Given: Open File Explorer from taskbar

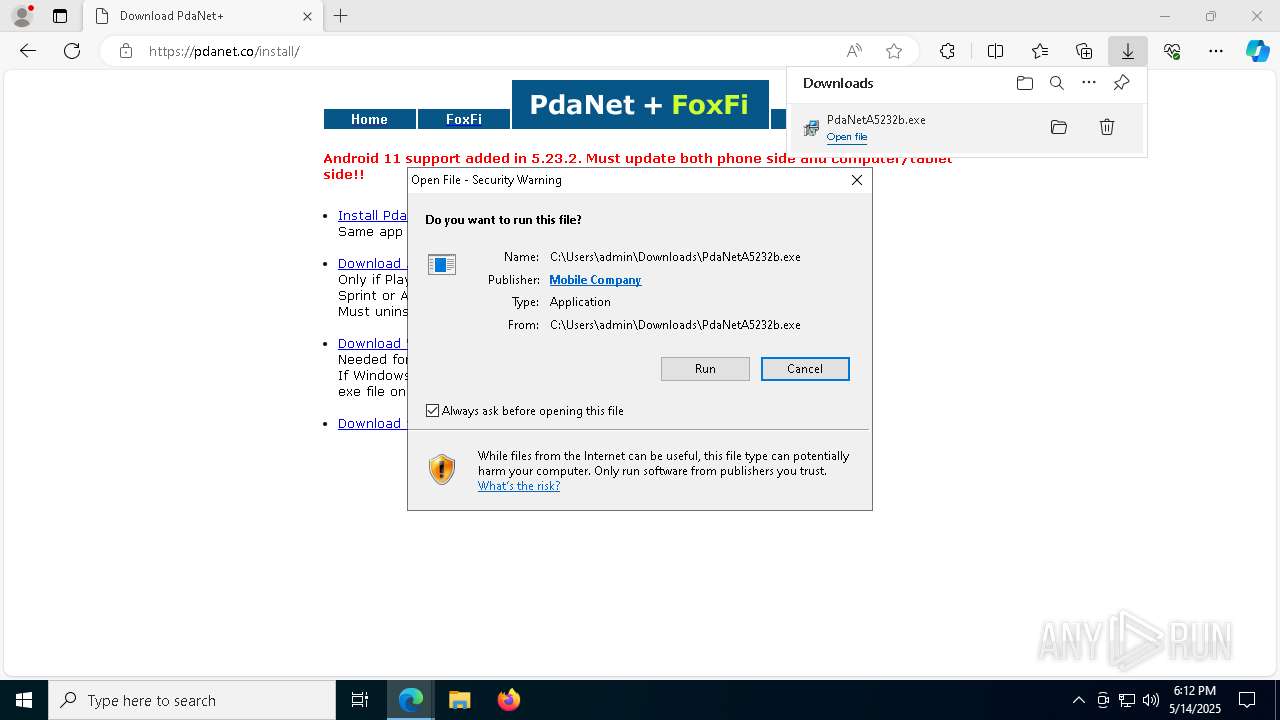Looking at the screenshot, I should [460, 700].
